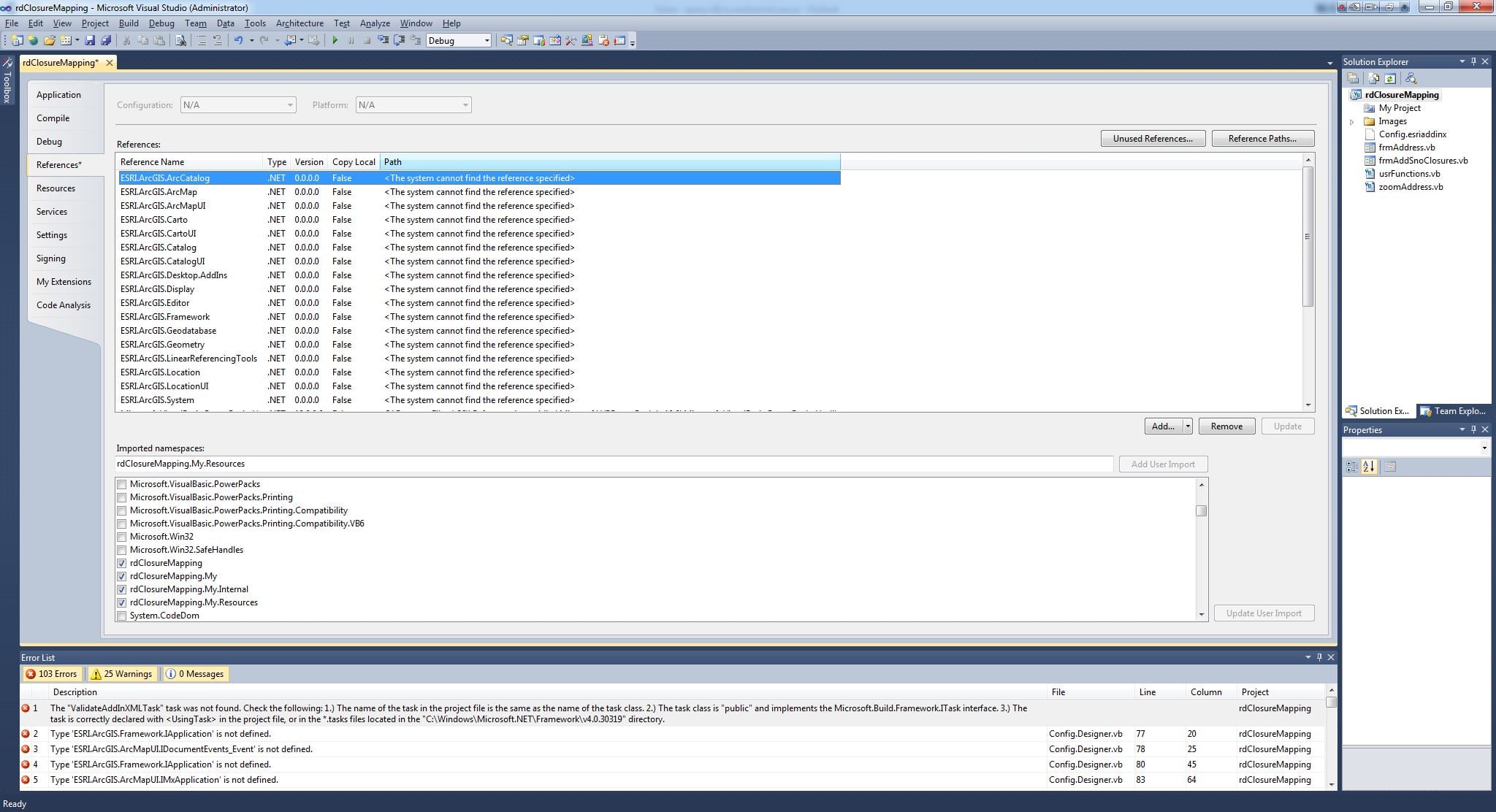Switch to the Team Explorer tab

[1453, 411]
